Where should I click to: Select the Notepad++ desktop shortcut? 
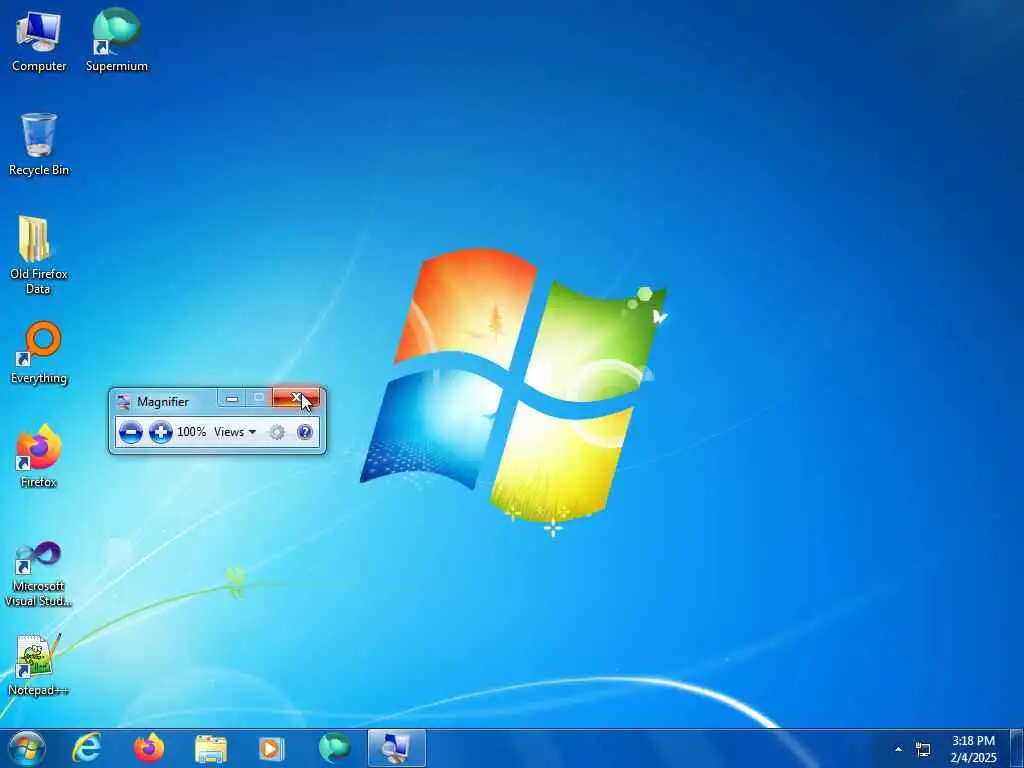(38, 665)
